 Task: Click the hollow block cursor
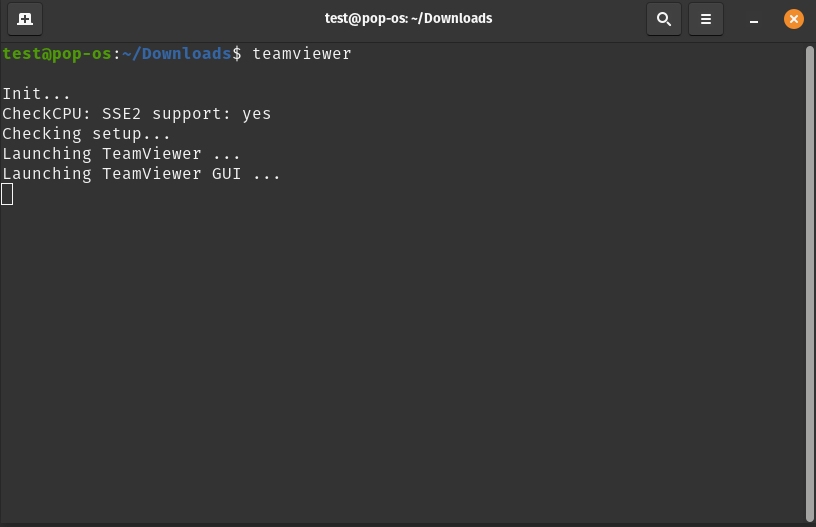[7, 194]
